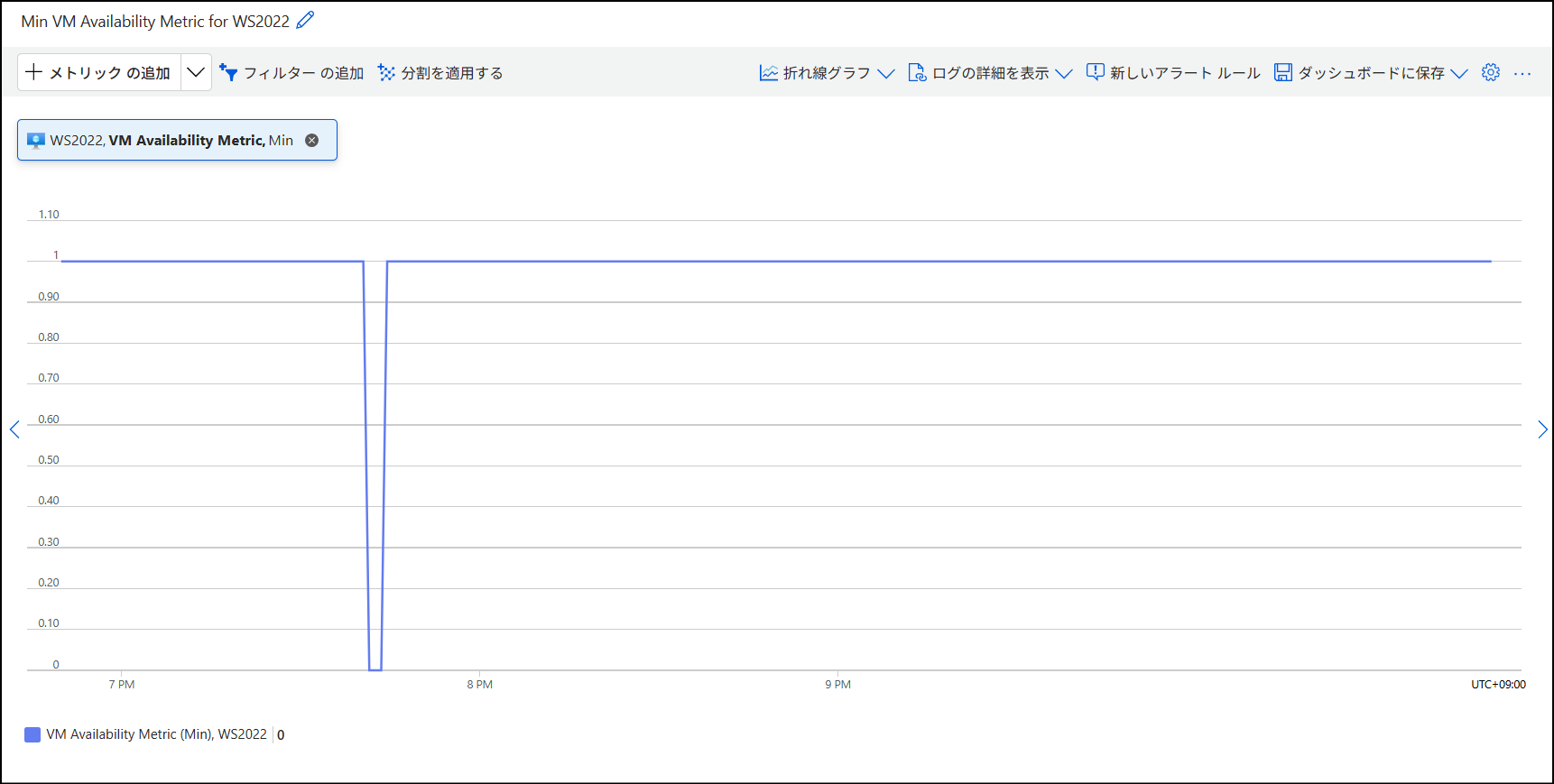The width and height of the screenshot is (1554, 784).
Task: Click the splitting dots icon
Action: click(386, 72)
